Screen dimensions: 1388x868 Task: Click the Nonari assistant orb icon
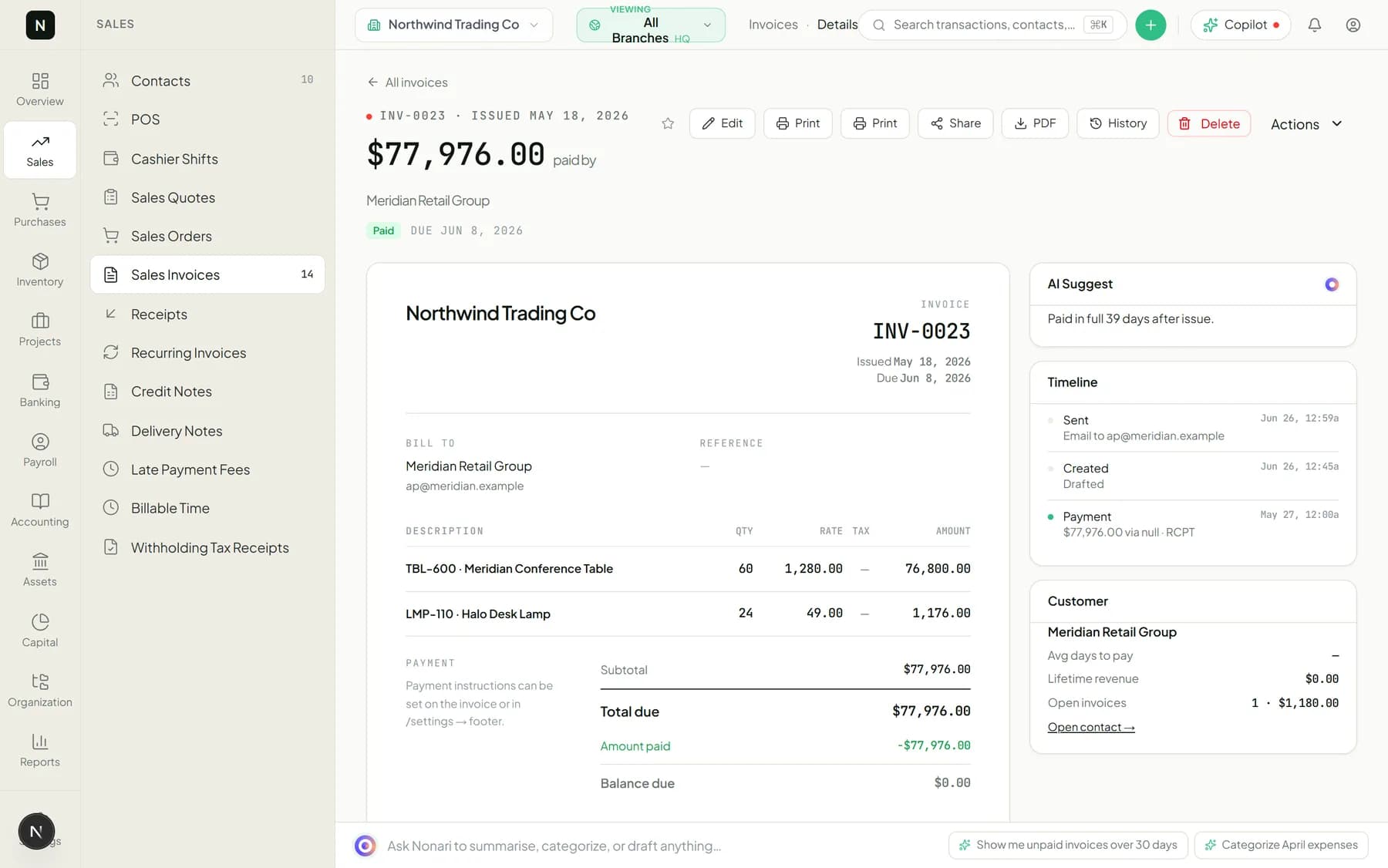coord(366,846)
